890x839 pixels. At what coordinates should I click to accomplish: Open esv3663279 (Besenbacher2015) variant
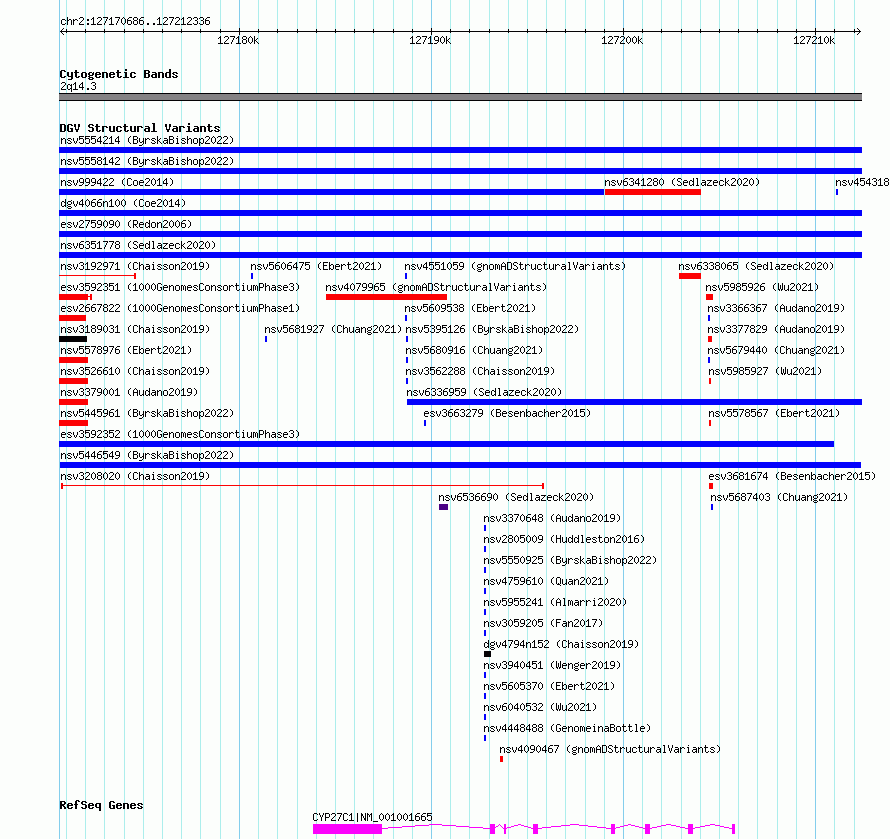click(x=507, y=413)
